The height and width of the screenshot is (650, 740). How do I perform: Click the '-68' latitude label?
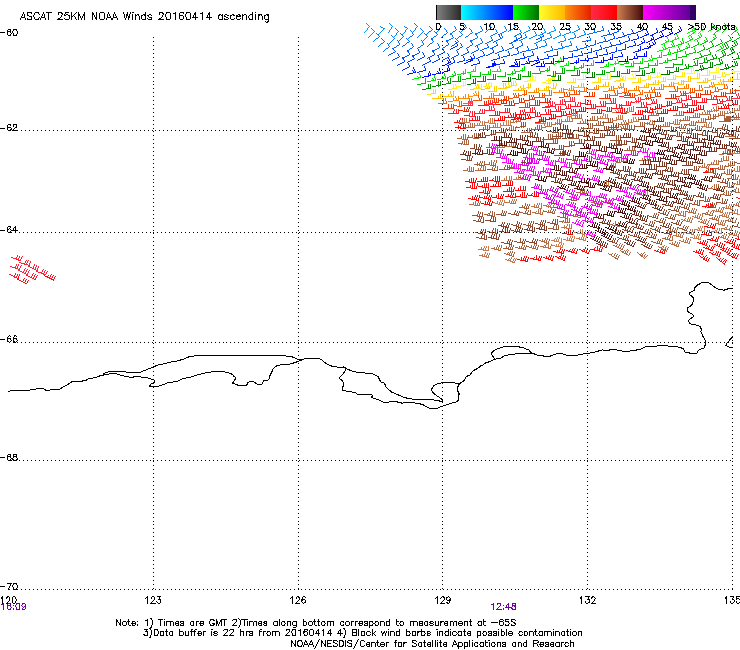click(9, 457)
